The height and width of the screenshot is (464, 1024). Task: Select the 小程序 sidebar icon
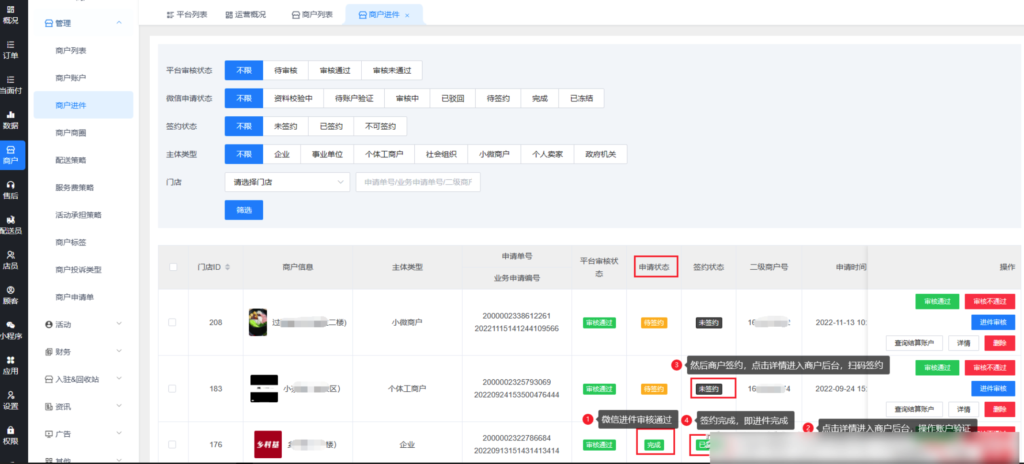coord(11,329)
